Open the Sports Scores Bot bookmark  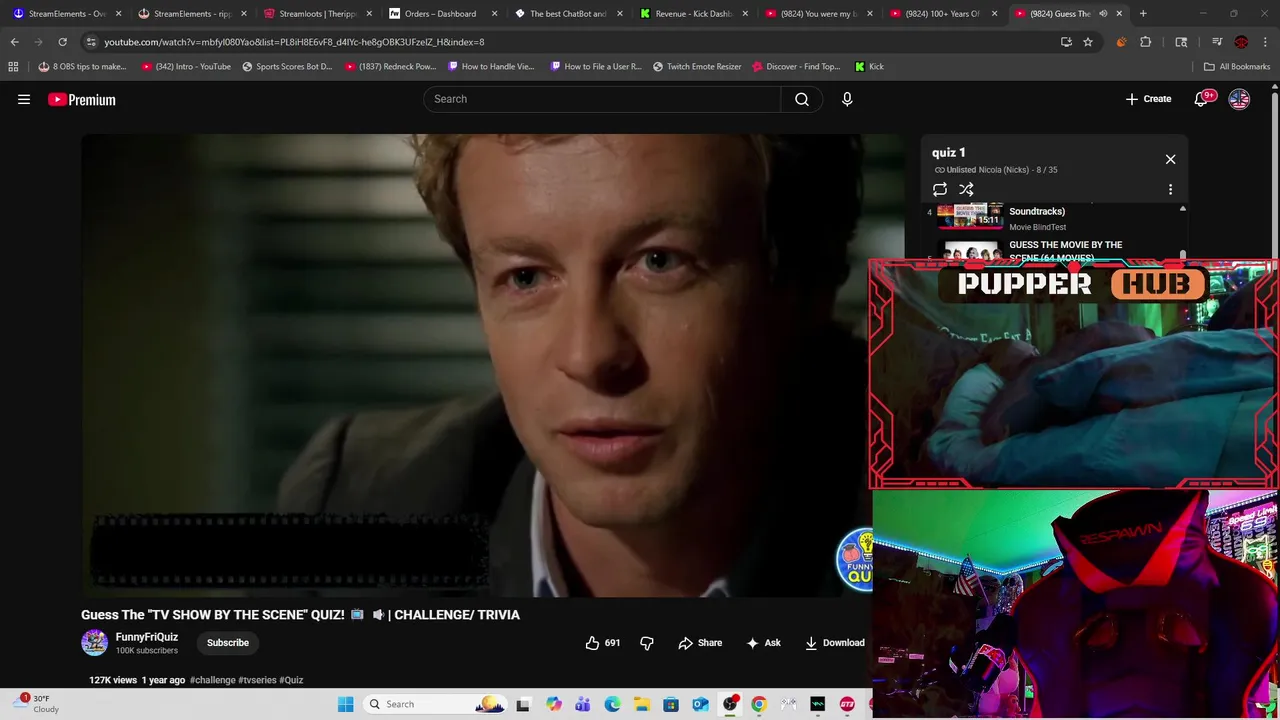click(287, 67)
